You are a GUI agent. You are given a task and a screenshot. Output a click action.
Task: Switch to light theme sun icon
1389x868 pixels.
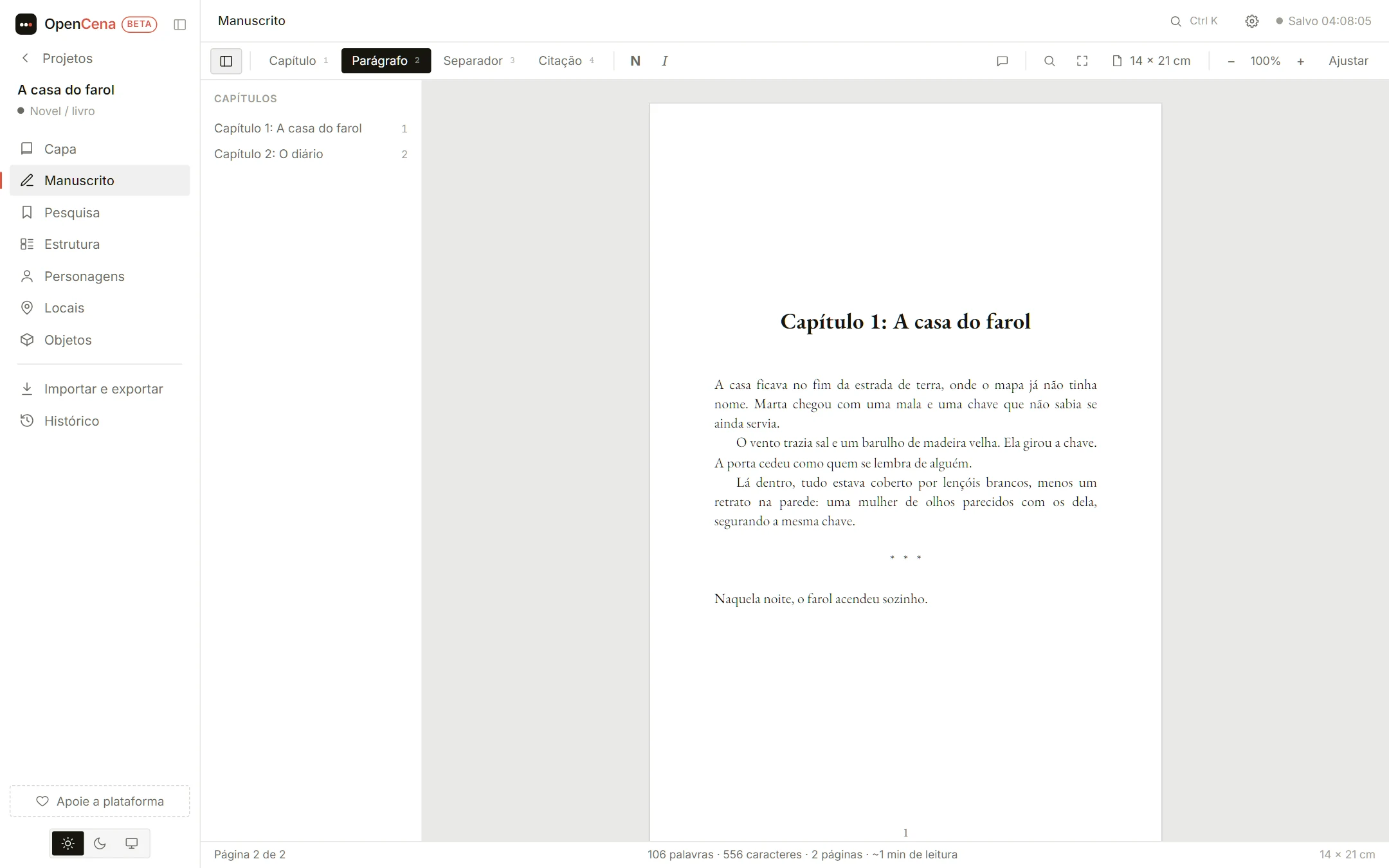pos(68,844)
